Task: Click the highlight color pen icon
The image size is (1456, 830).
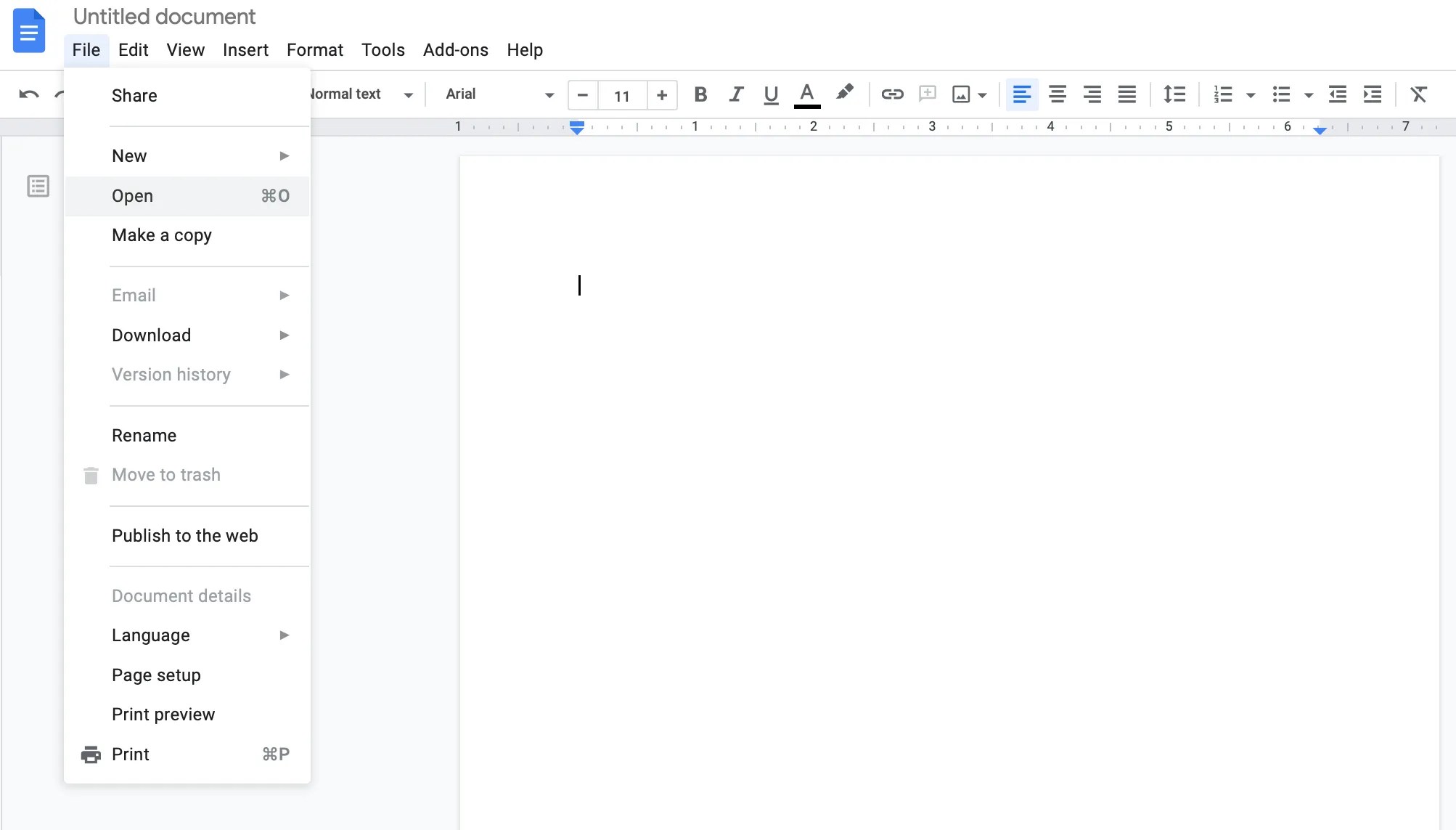Action: pyautogui.click(x=844, y=93)
